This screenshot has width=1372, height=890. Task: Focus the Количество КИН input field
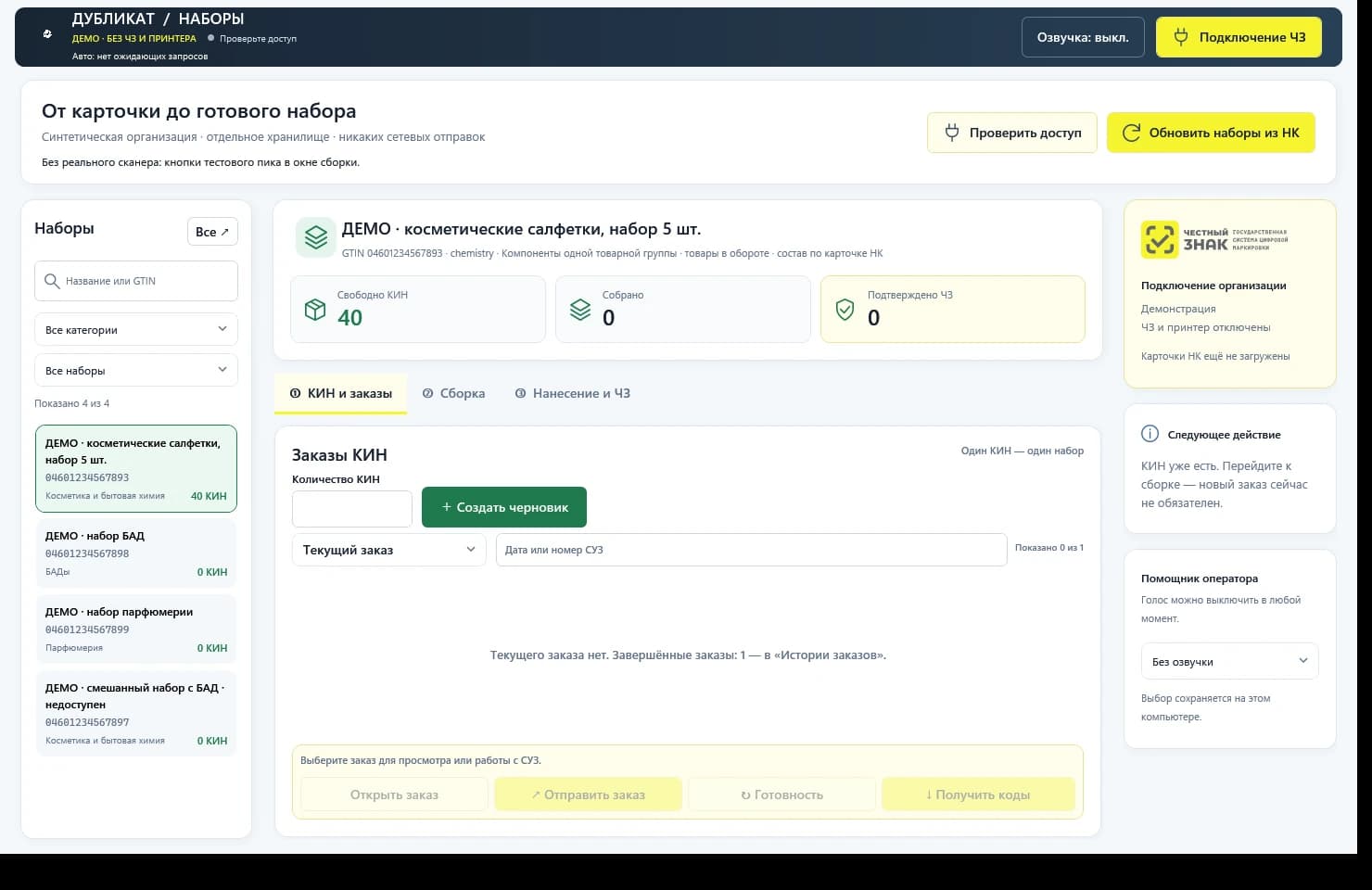coord(352,509)
